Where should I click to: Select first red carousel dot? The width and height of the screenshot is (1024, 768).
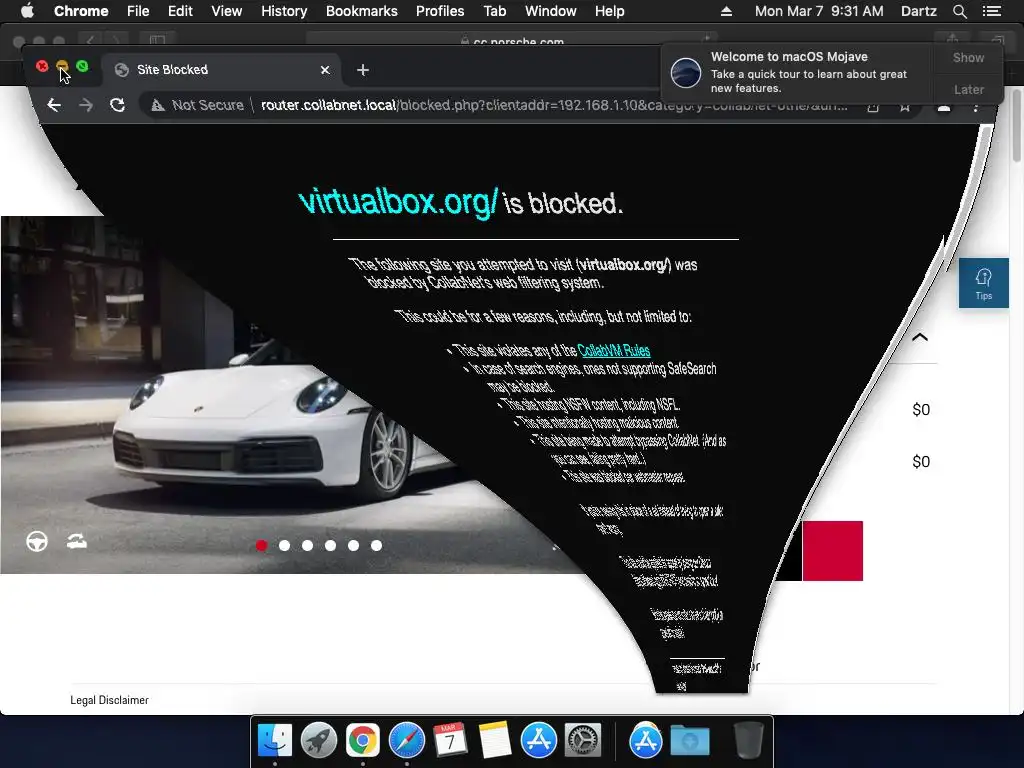[261, 545]
